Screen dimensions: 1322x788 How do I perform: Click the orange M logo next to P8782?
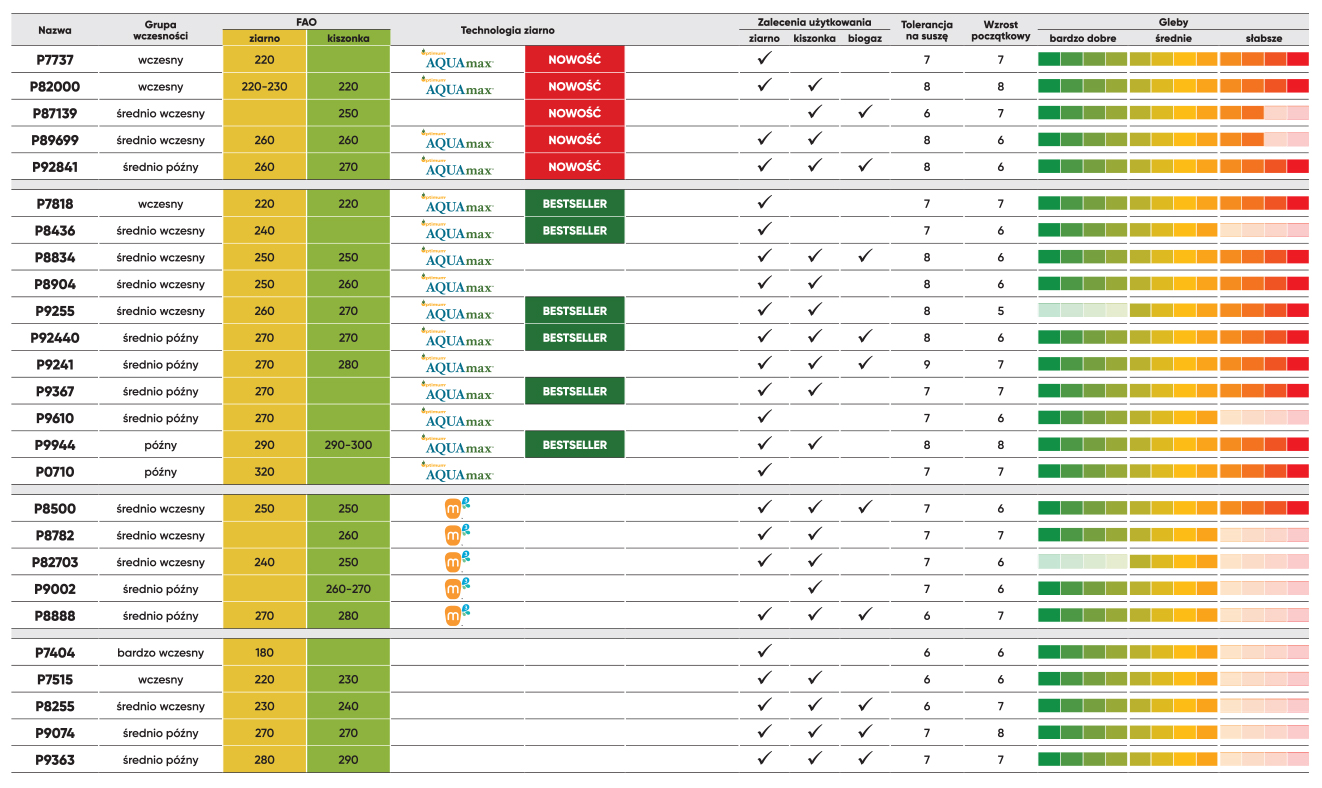click(x=457, y=535)
